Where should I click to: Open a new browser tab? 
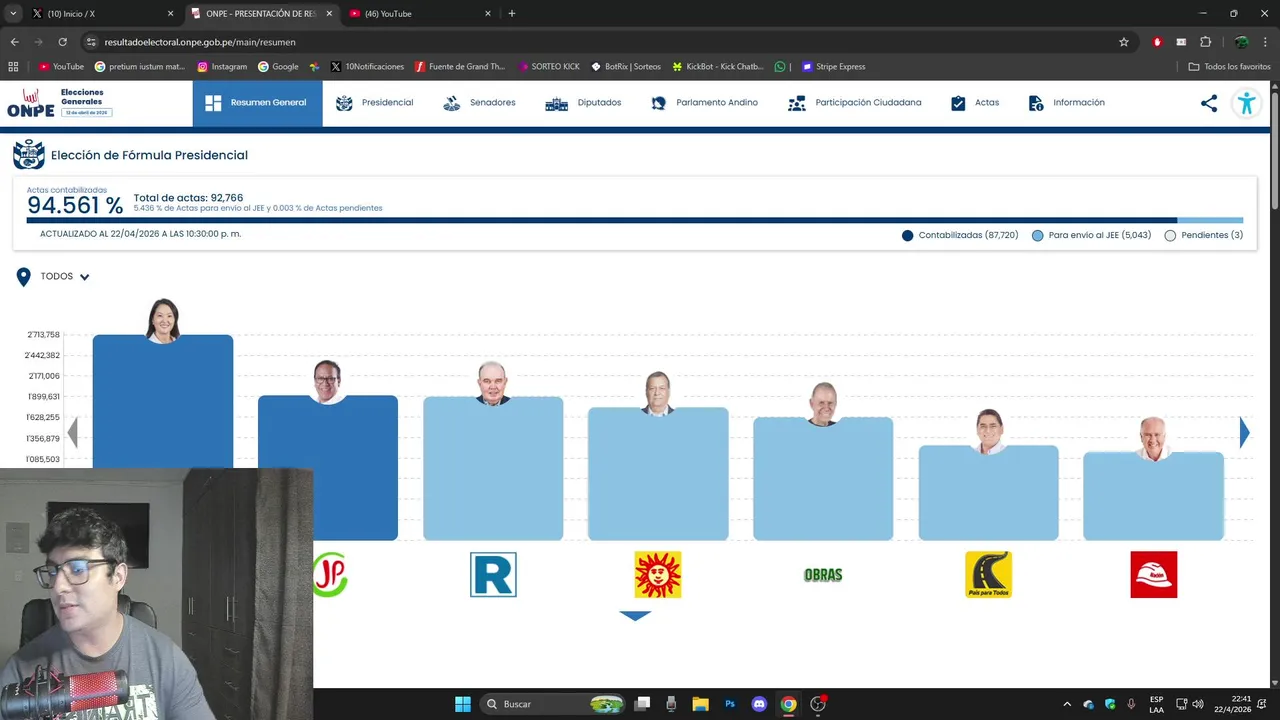tap(512, 14)
